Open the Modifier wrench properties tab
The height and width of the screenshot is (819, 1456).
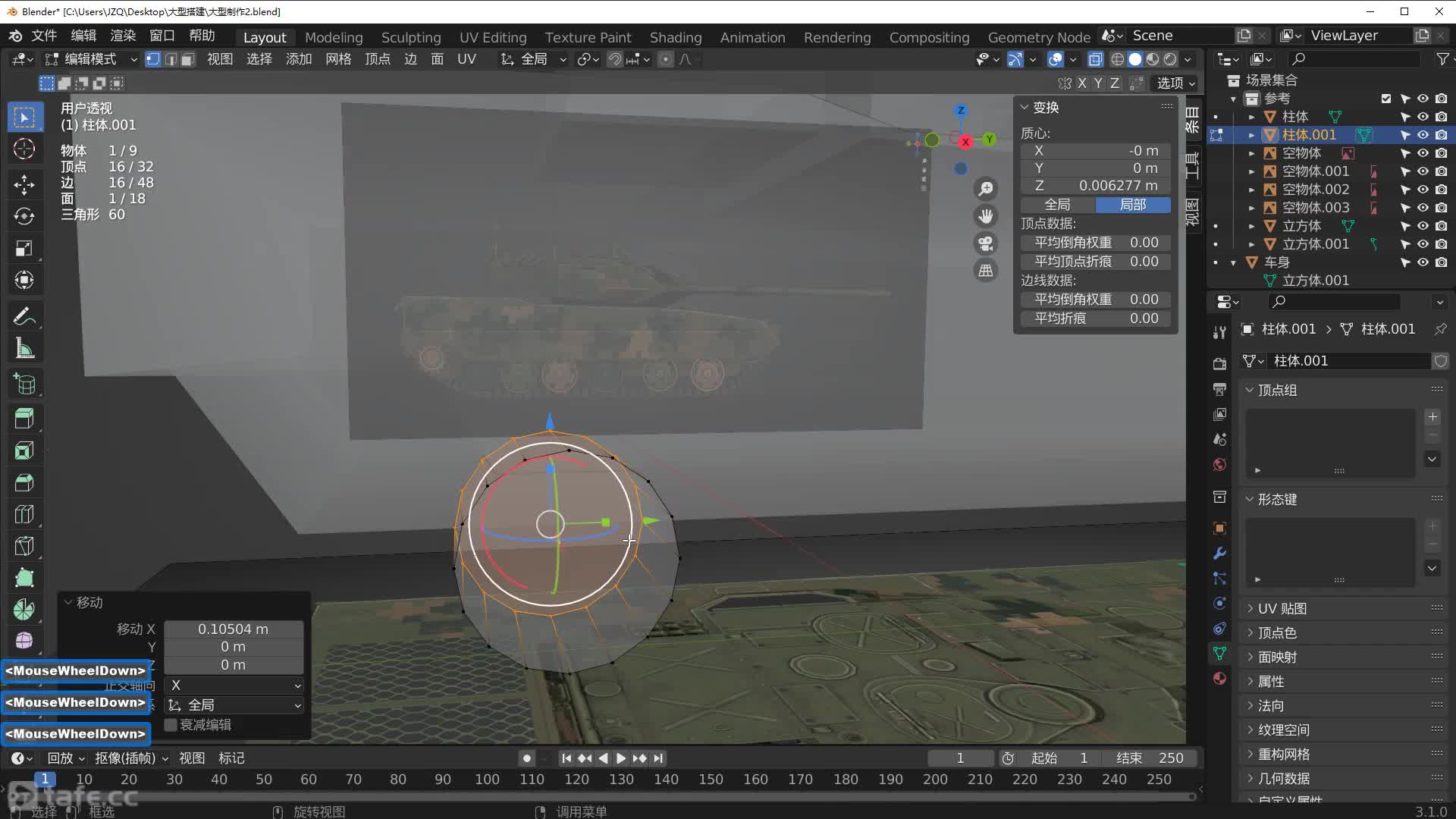tap(1219, 553)
